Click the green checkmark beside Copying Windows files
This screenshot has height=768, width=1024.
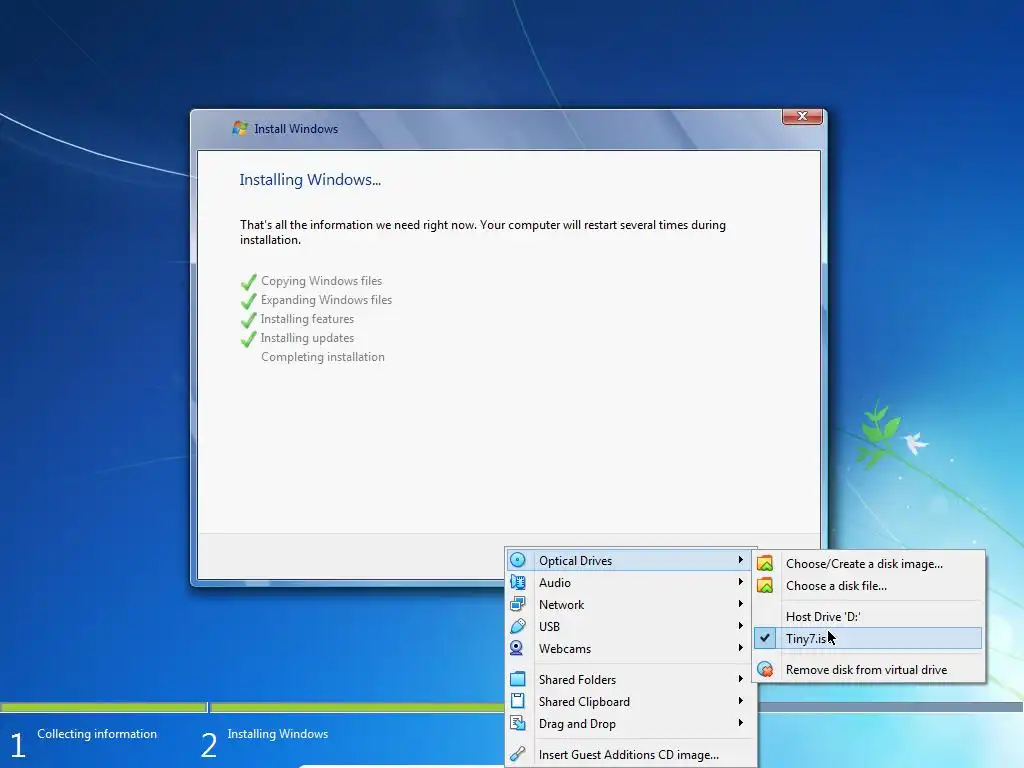(248, 282)
